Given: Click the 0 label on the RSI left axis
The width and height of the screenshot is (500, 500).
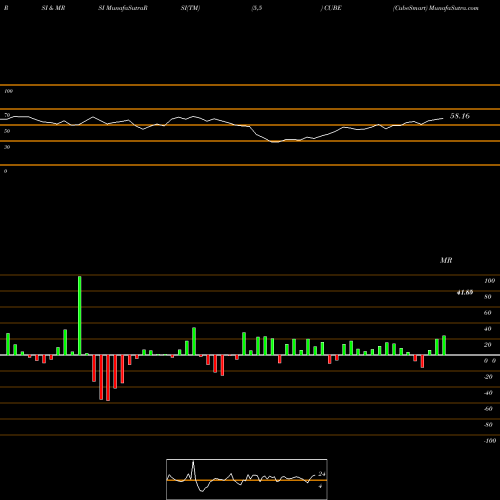Looking at the screenshot, I should pos(5,171).
